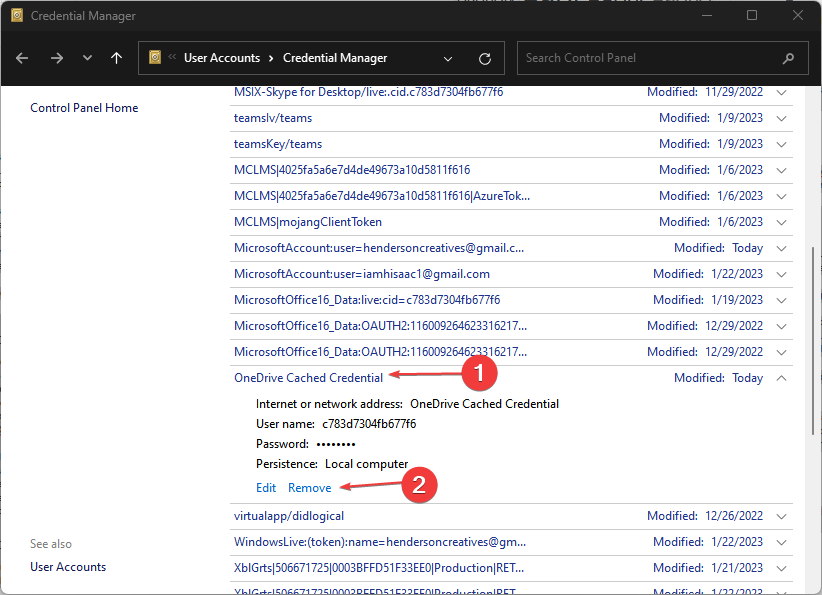Open the virtualapp/didlogical credential name

point(289,516)
